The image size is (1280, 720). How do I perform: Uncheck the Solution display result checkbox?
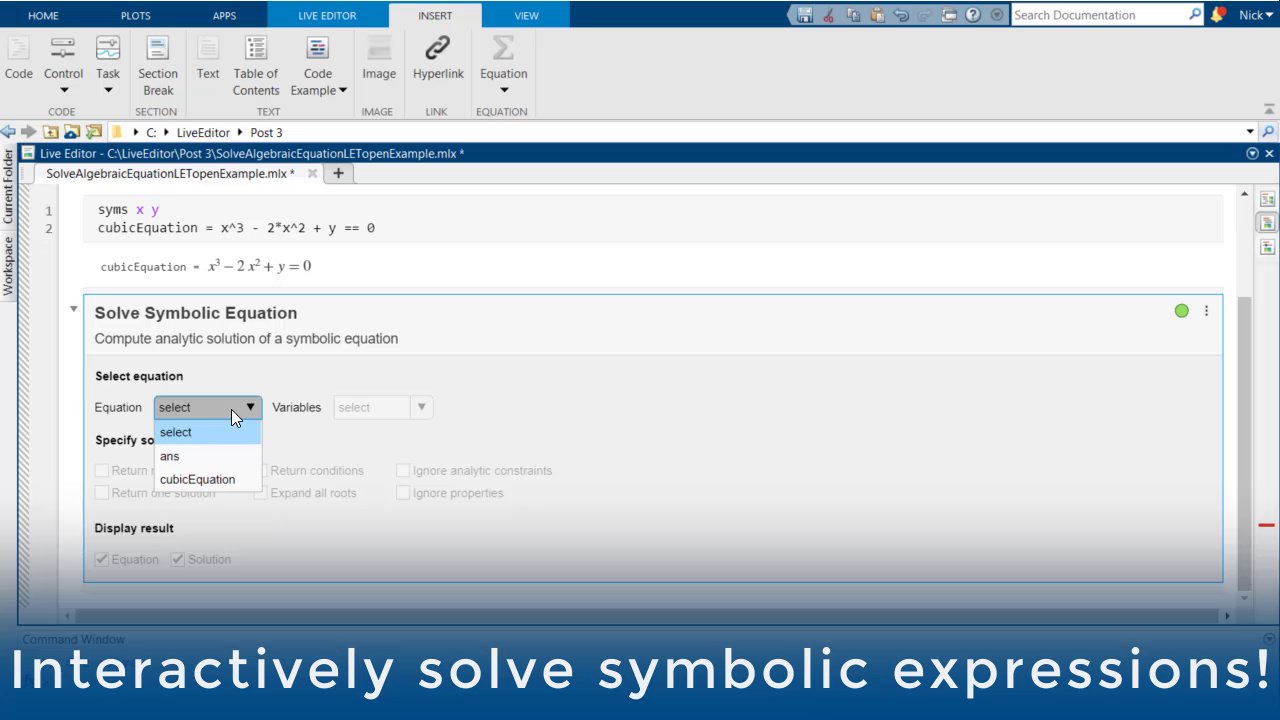(177, 559)
